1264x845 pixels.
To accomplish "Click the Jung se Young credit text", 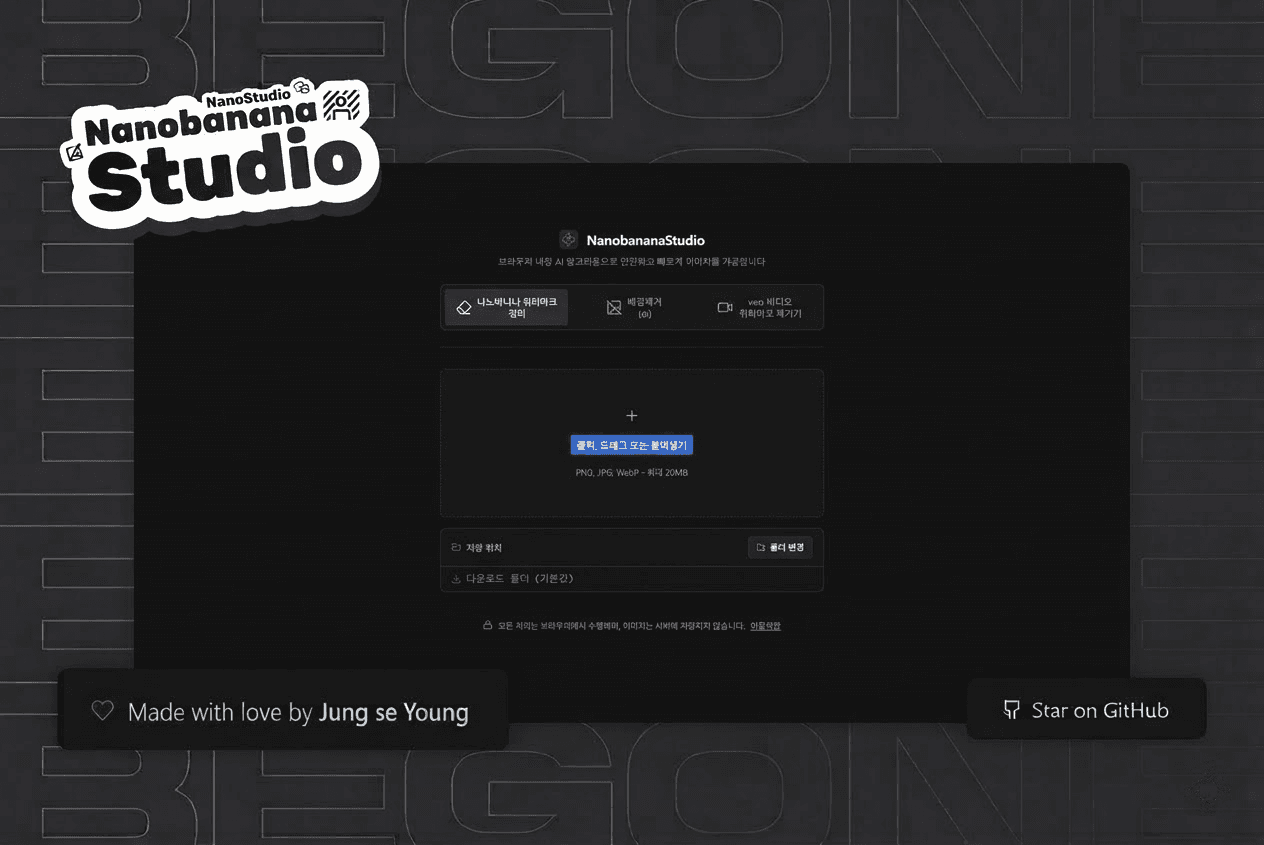I will 394,712.
